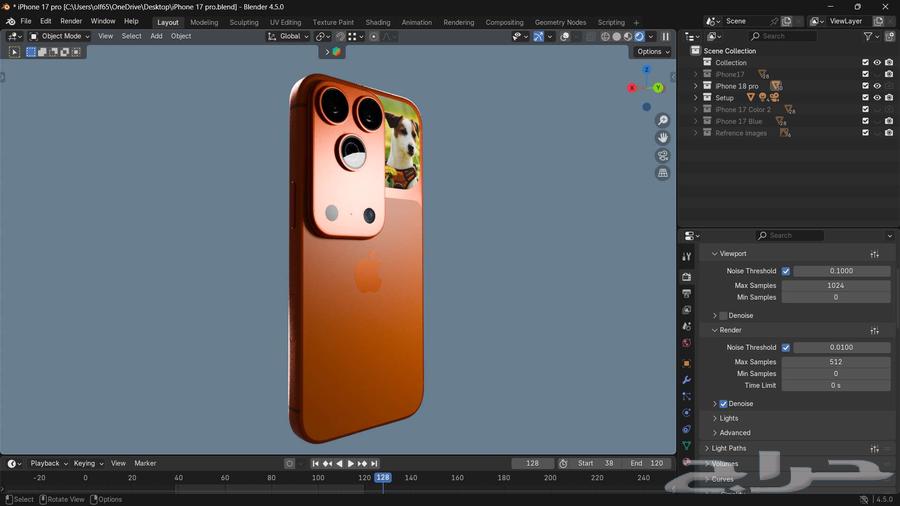The width and height of the screenshot is (900, 506).
Task: Open the Object Constraints properties tab icon
Action: [x=686, y=429]
